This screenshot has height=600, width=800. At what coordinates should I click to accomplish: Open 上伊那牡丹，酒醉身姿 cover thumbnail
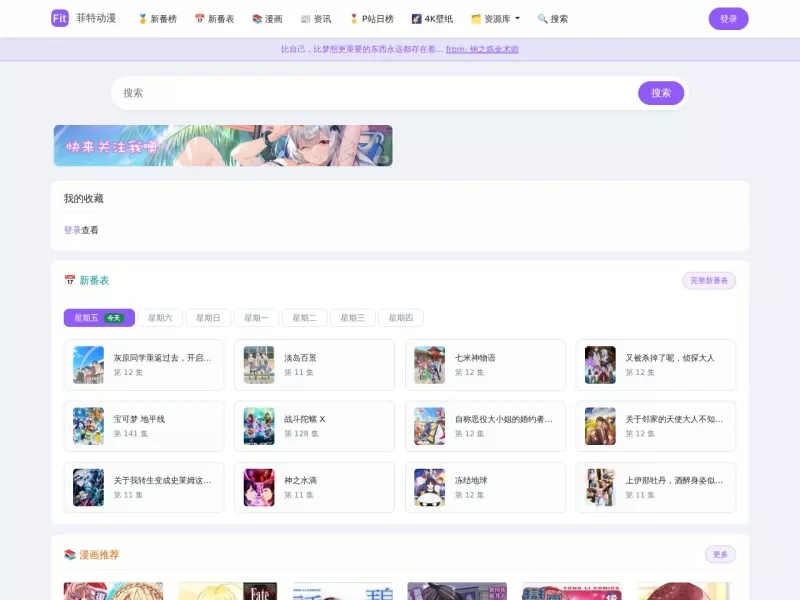[601, 487]
